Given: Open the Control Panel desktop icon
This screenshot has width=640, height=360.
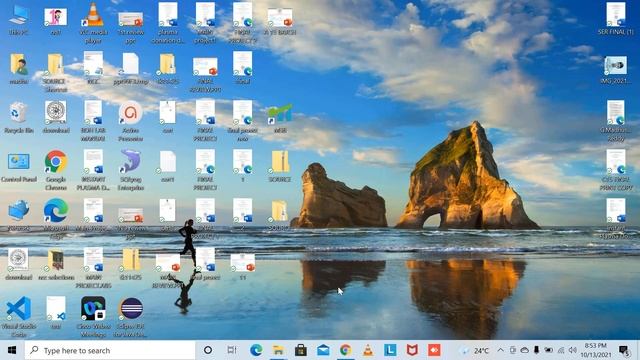Looking at the screenshot, I should [19, 167].
